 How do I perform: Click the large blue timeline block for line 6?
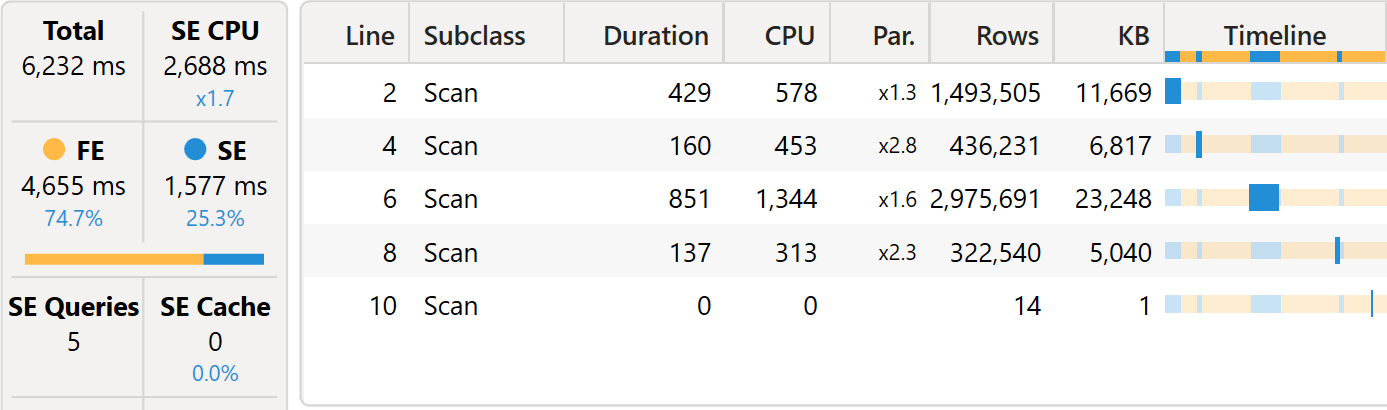point(1264,198)
